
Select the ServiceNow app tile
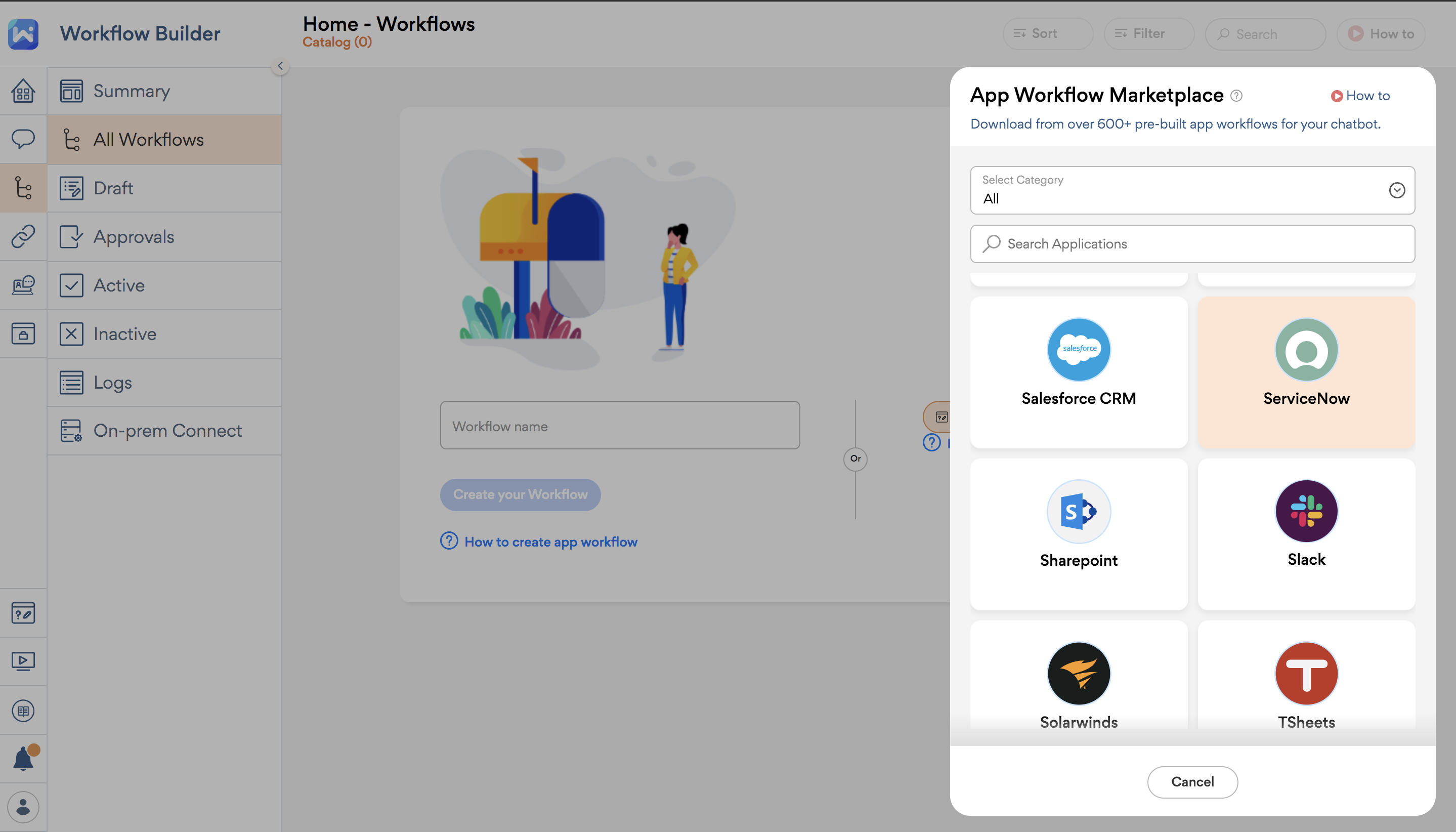click(x=1306, y=371)
